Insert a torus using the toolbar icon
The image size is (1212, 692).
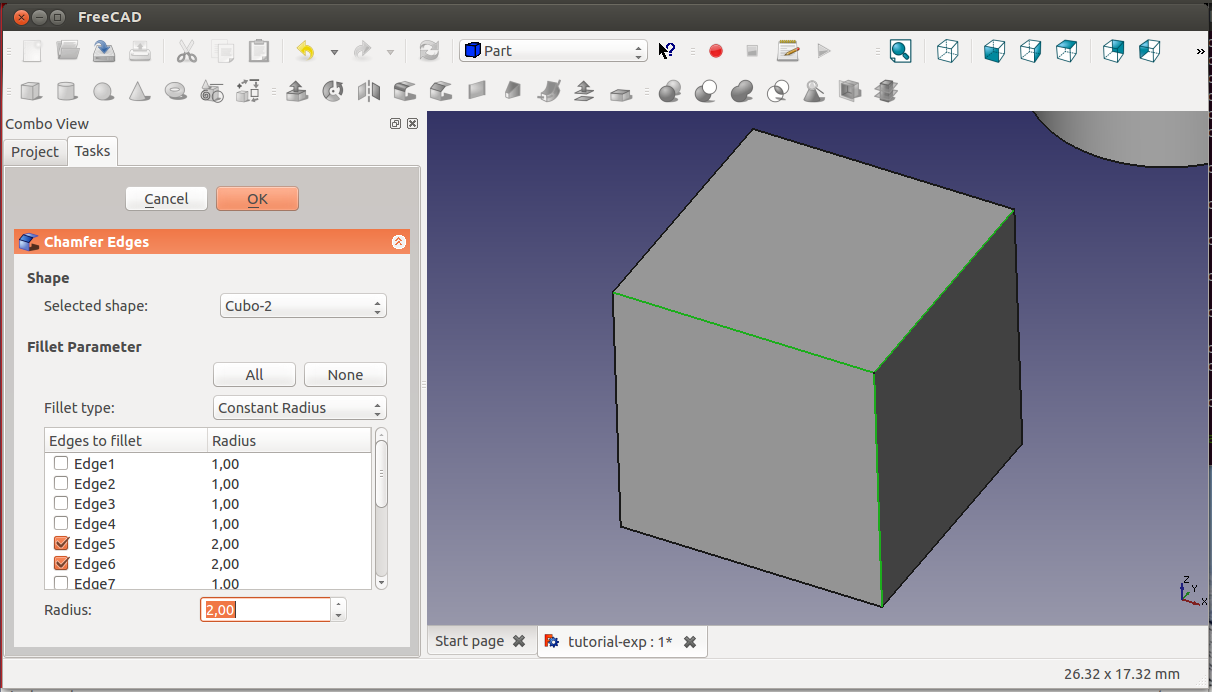176,92
